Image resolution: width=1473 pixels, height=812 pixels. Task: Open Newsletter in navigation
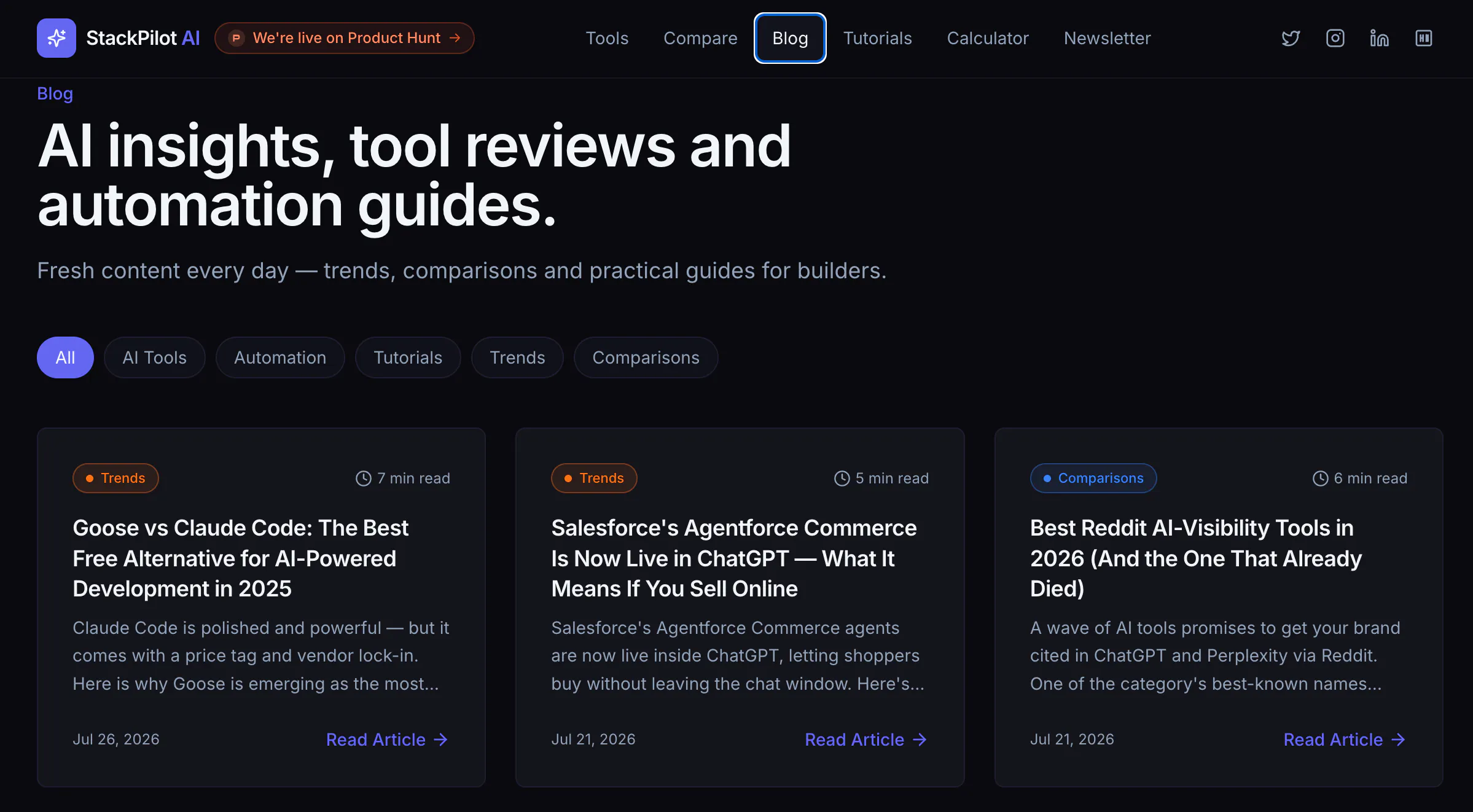point(1107,38)
